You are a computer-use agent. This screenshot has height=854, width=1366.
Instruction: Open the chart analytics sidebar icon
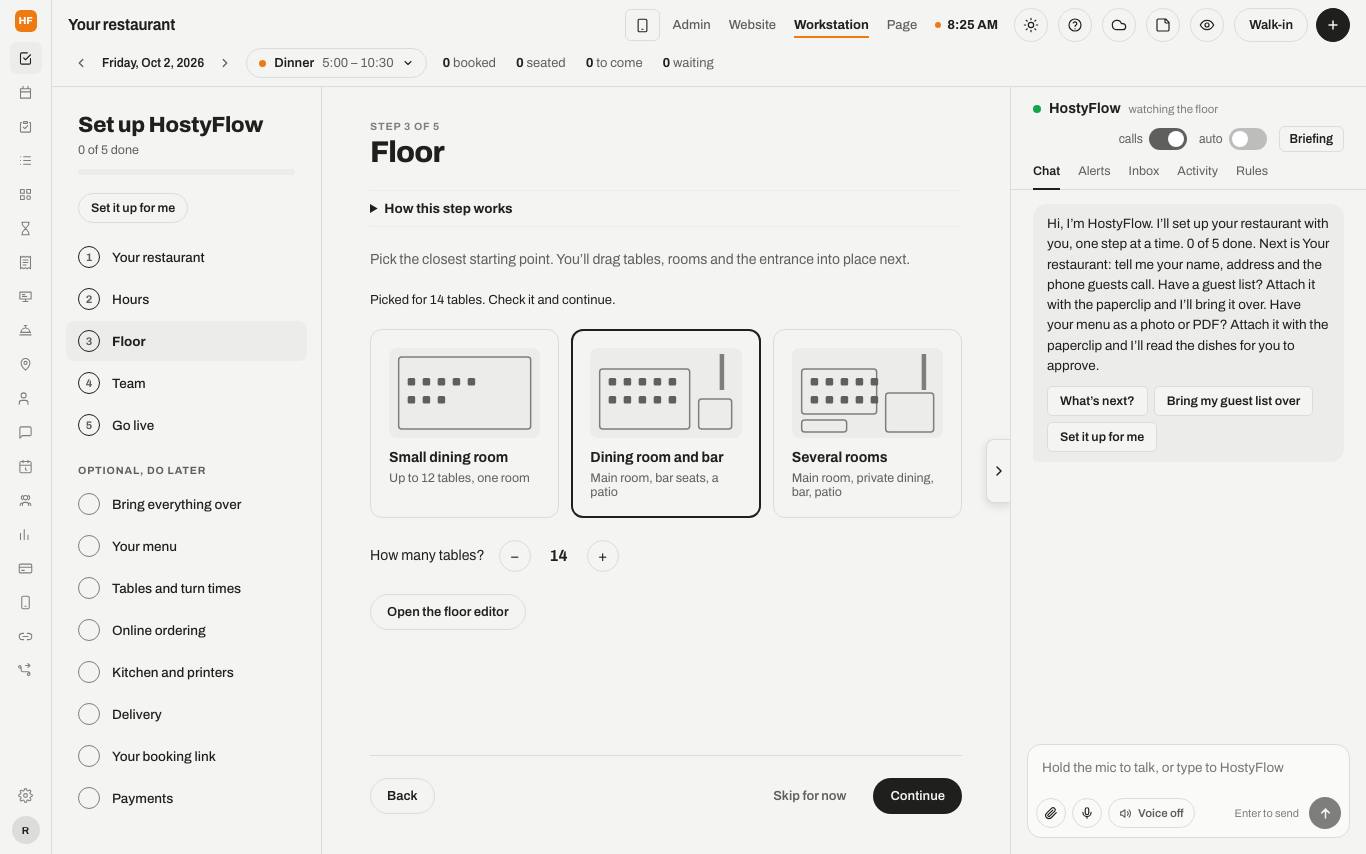click(x=26, y=535)
